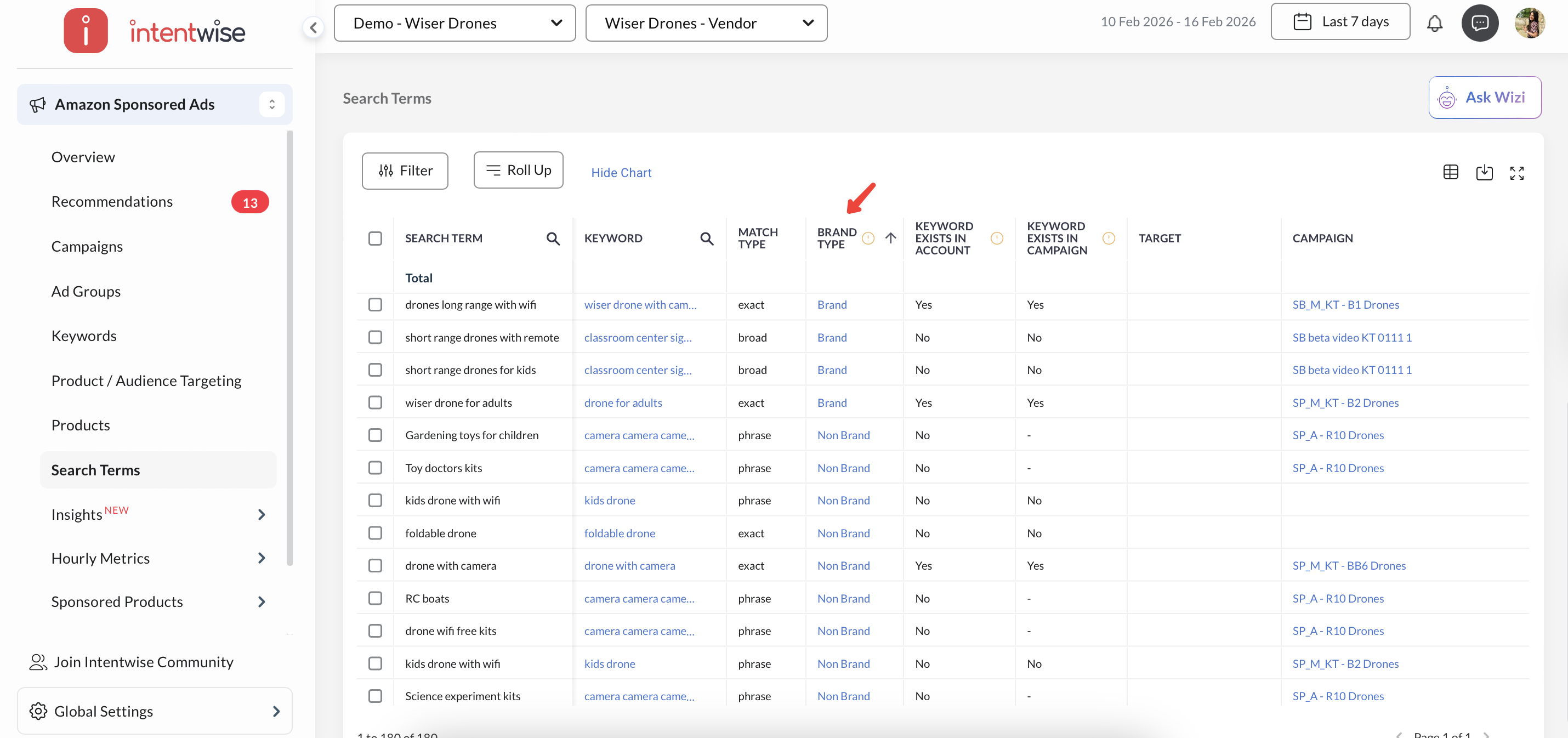Click the Search Term column magnifier icon
1568x738 pixels.
(x=553, y=239)
